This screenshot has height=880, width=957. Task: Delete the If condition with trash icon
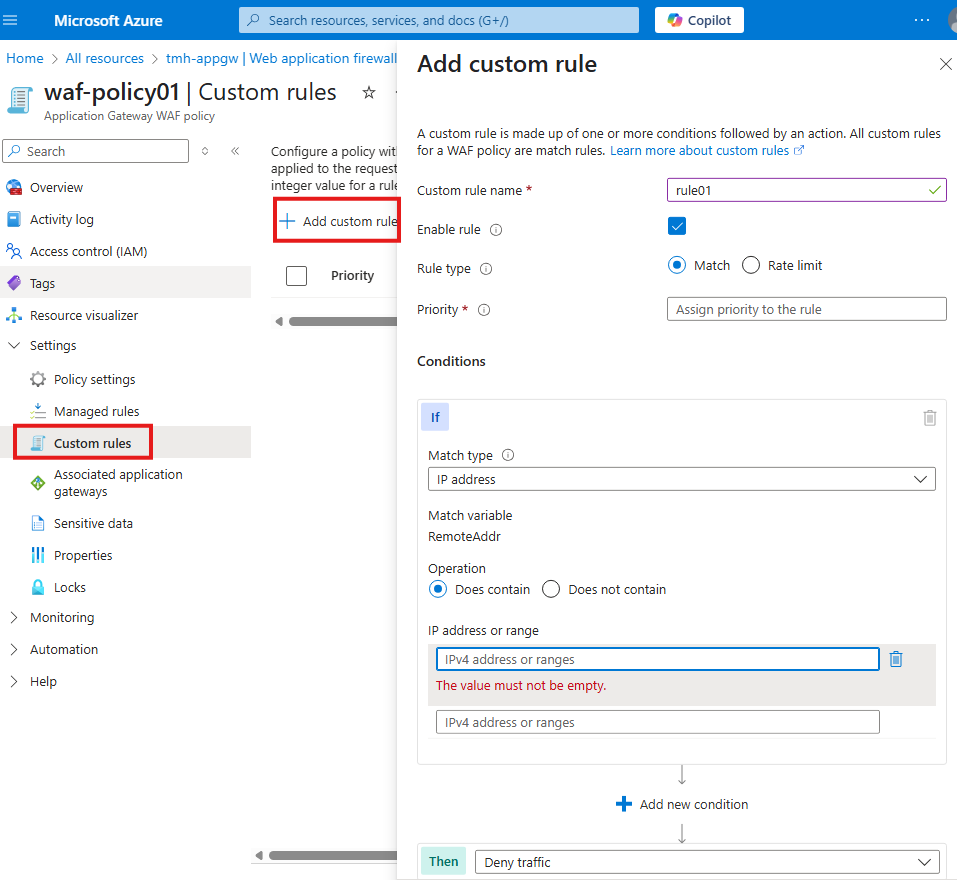(x=930, y=418)
